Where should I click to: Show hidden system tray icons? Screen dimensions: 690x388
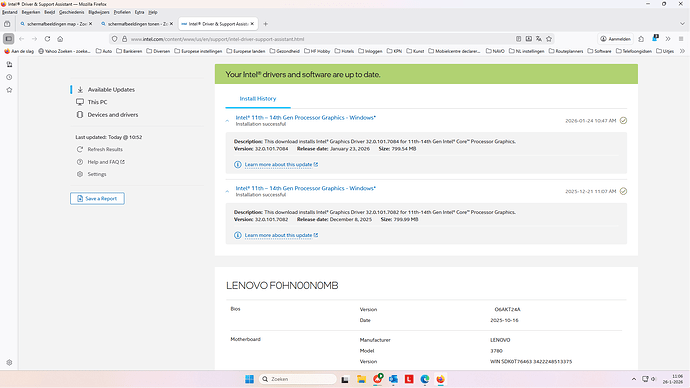tap(634, 379)
